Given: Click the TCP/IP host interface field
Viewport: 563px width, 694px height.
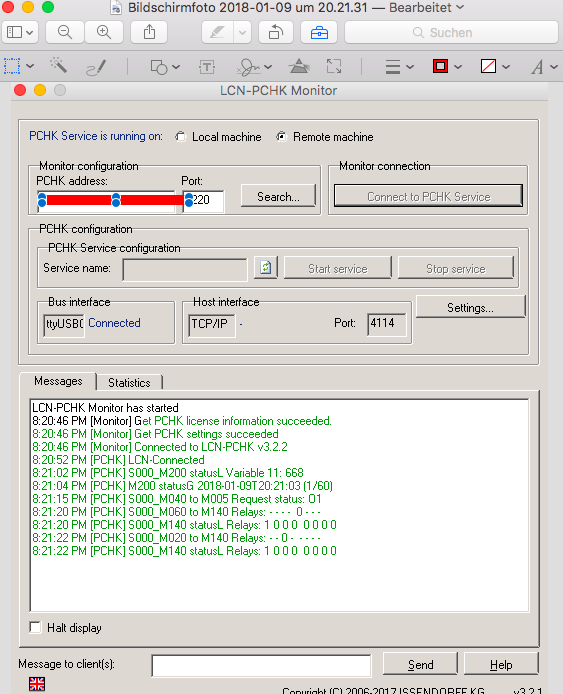Looking at the screenshot, I should [x=211, y=325].
